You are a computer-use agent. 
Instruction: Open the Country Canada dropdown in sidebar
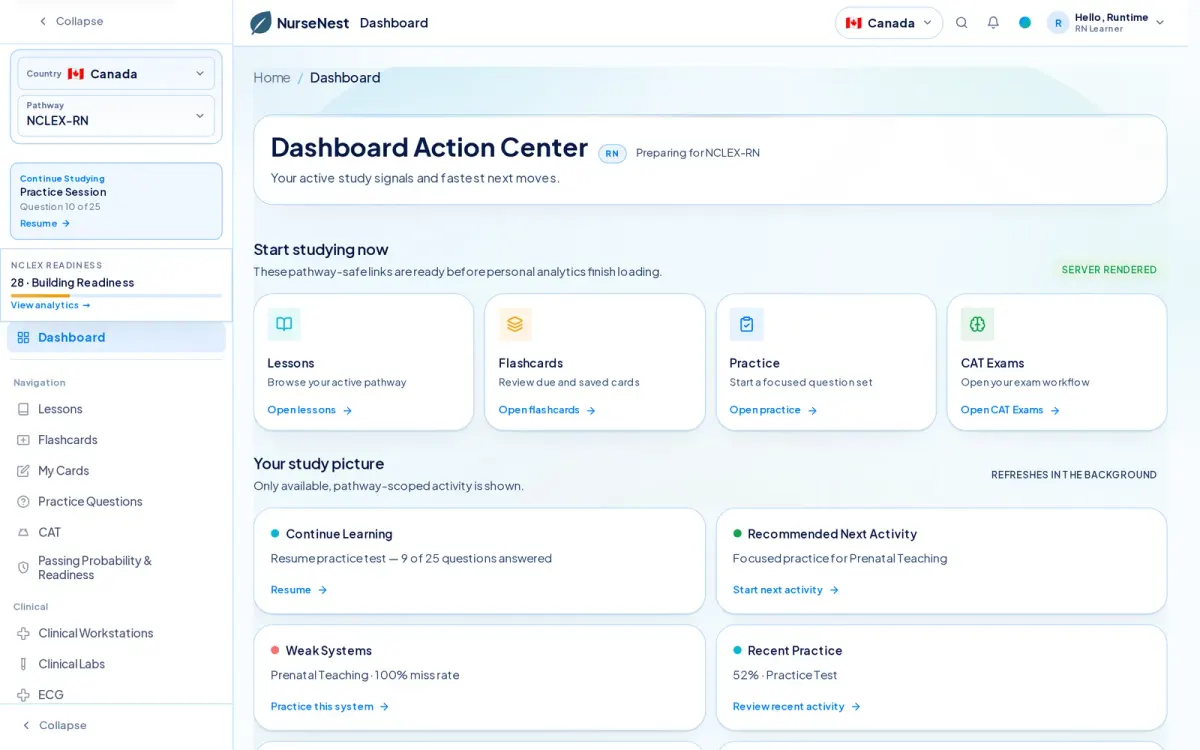pos(116,74)
